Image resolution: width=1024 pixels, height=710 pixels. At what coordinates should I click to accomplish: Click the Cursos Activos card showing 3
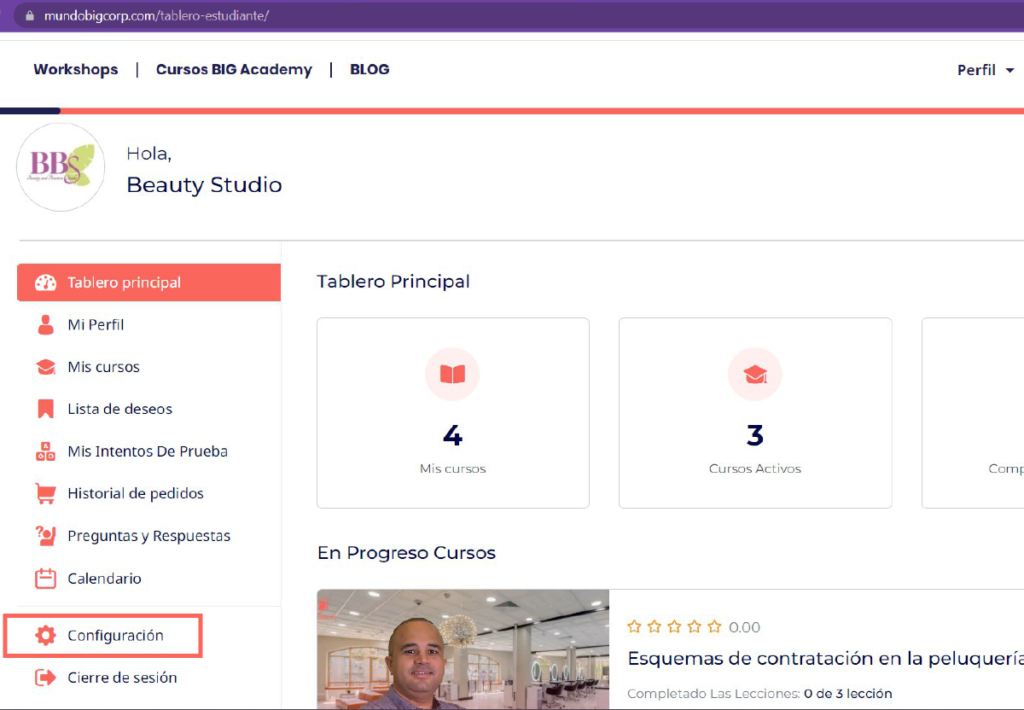coord(756,413)
